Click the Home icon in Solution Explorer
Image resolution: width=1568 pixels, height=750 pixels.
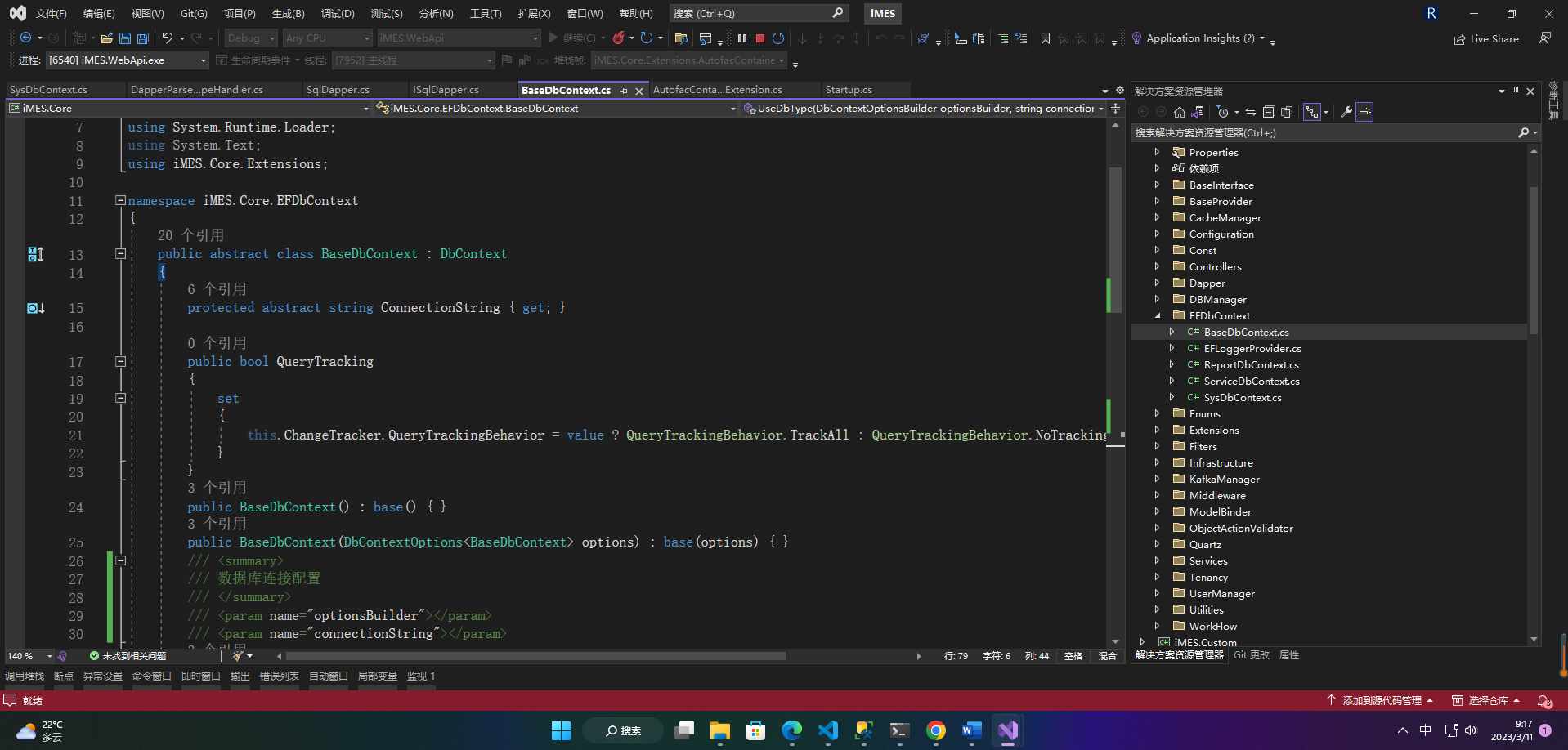pos(1179,112)
